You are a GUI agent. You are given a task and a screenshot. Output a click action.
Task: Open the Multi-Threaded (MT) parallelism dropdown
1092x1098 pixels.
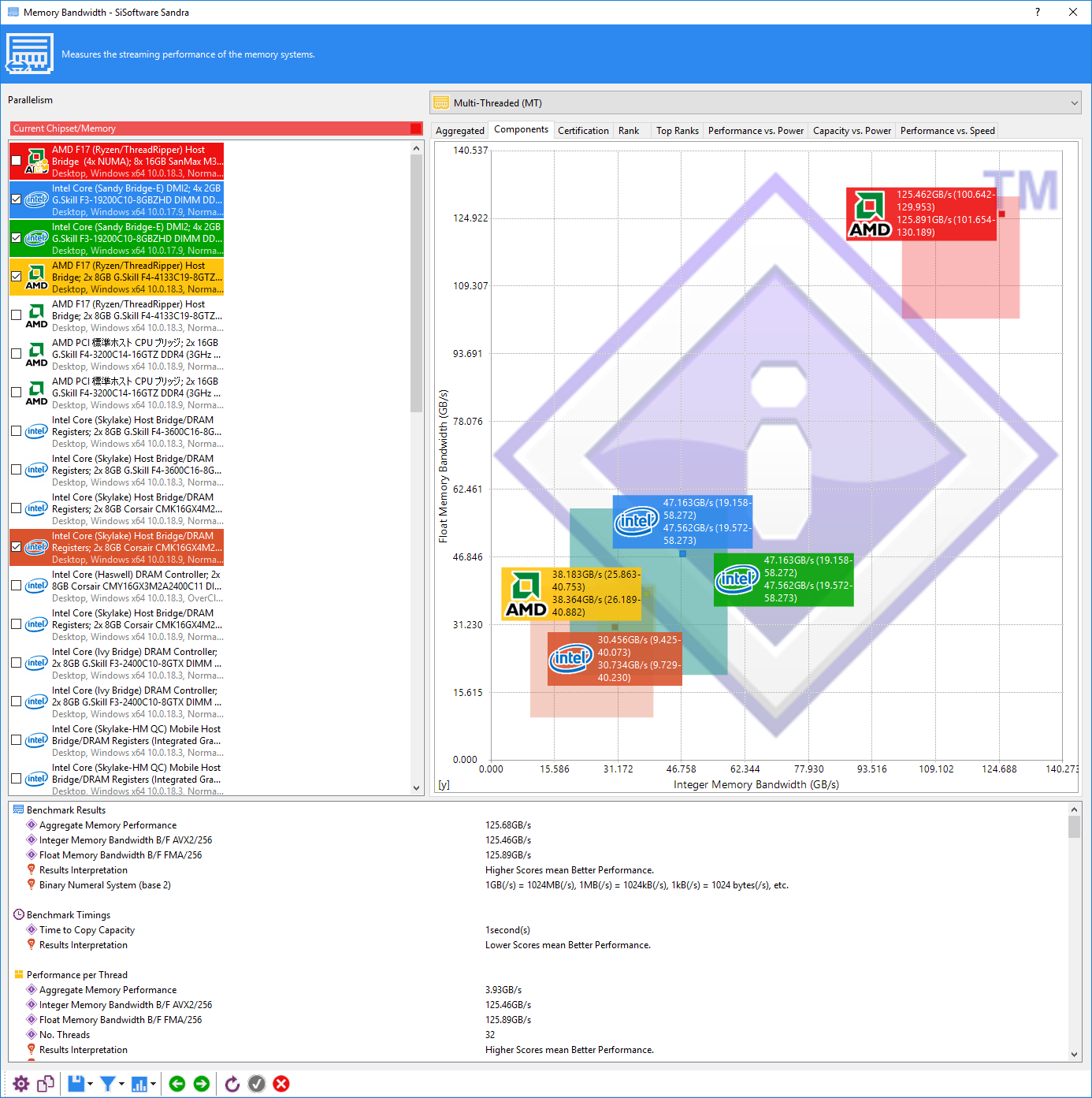(x=756, y=103)
